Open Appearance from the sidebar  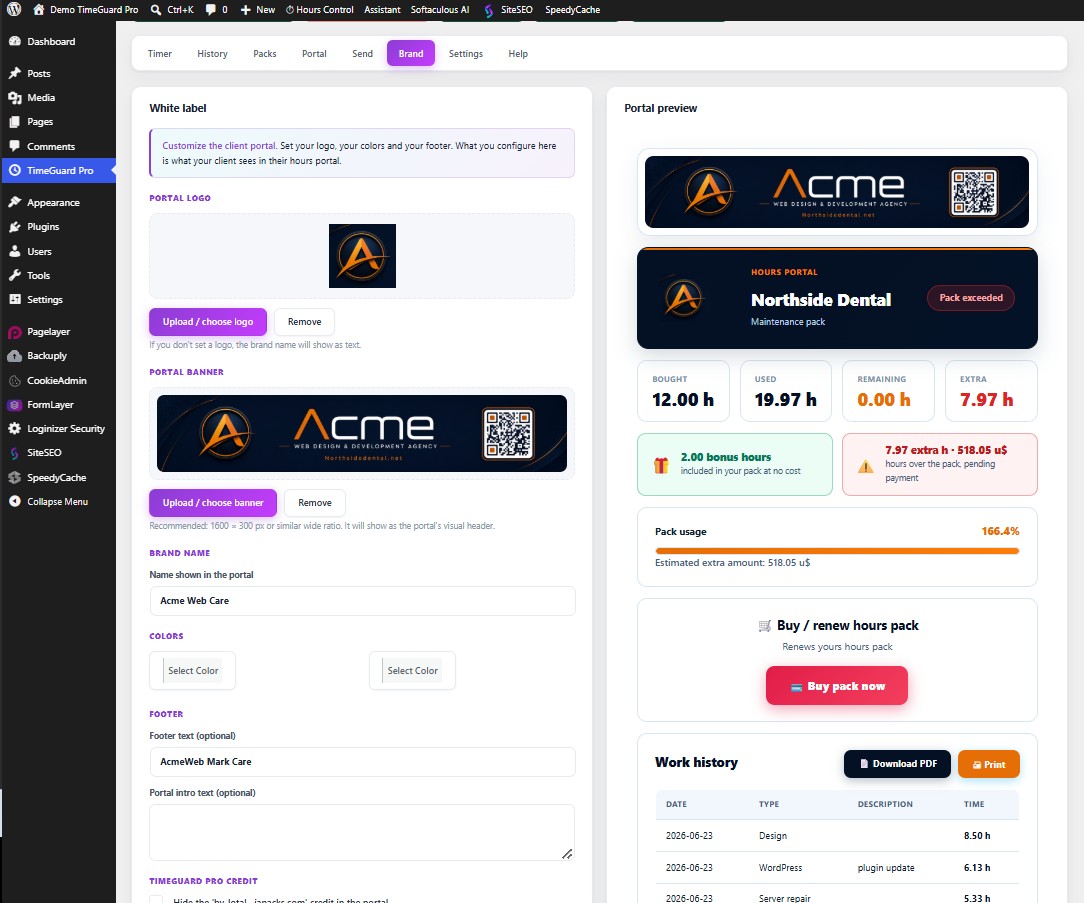53,203
